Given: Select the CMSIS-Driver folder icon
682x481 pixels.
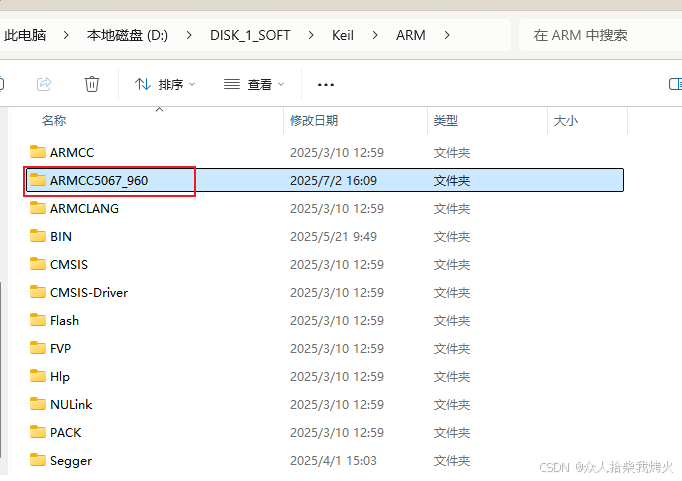Looking at the screenshot, I should point(38,292).
